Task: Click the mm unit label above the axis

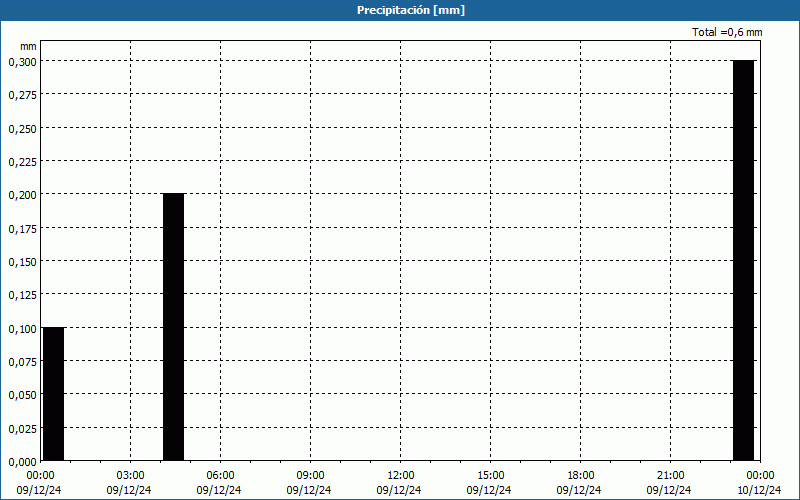Action: click(28, 46)
